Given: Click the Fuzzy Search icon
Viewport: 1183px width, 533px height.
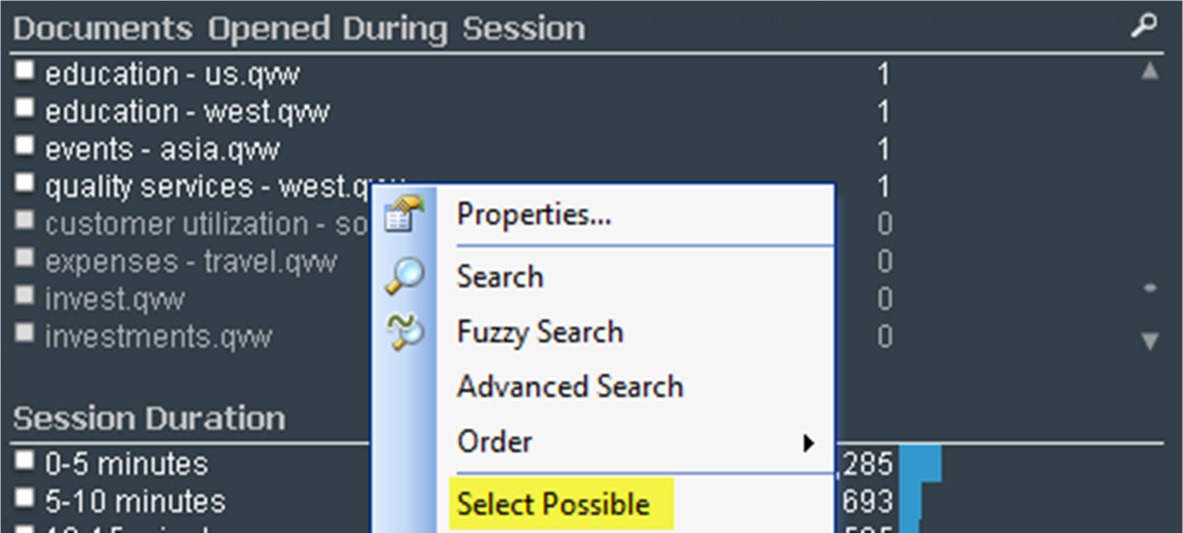Looking at the screenshot, I should pyautogui.click(x=405, y=333).
